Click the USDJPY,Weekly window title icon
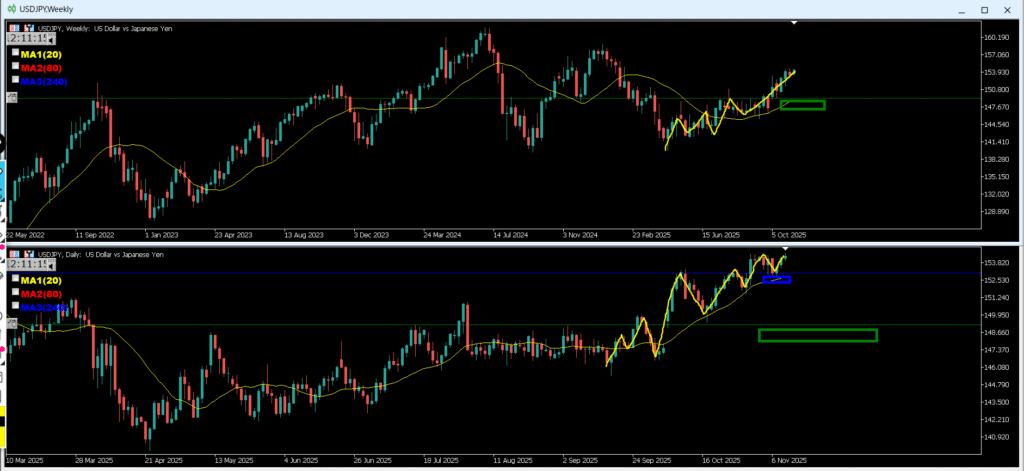The width and height of the screenshot is (1024, 471). click(x=10, y=9)
